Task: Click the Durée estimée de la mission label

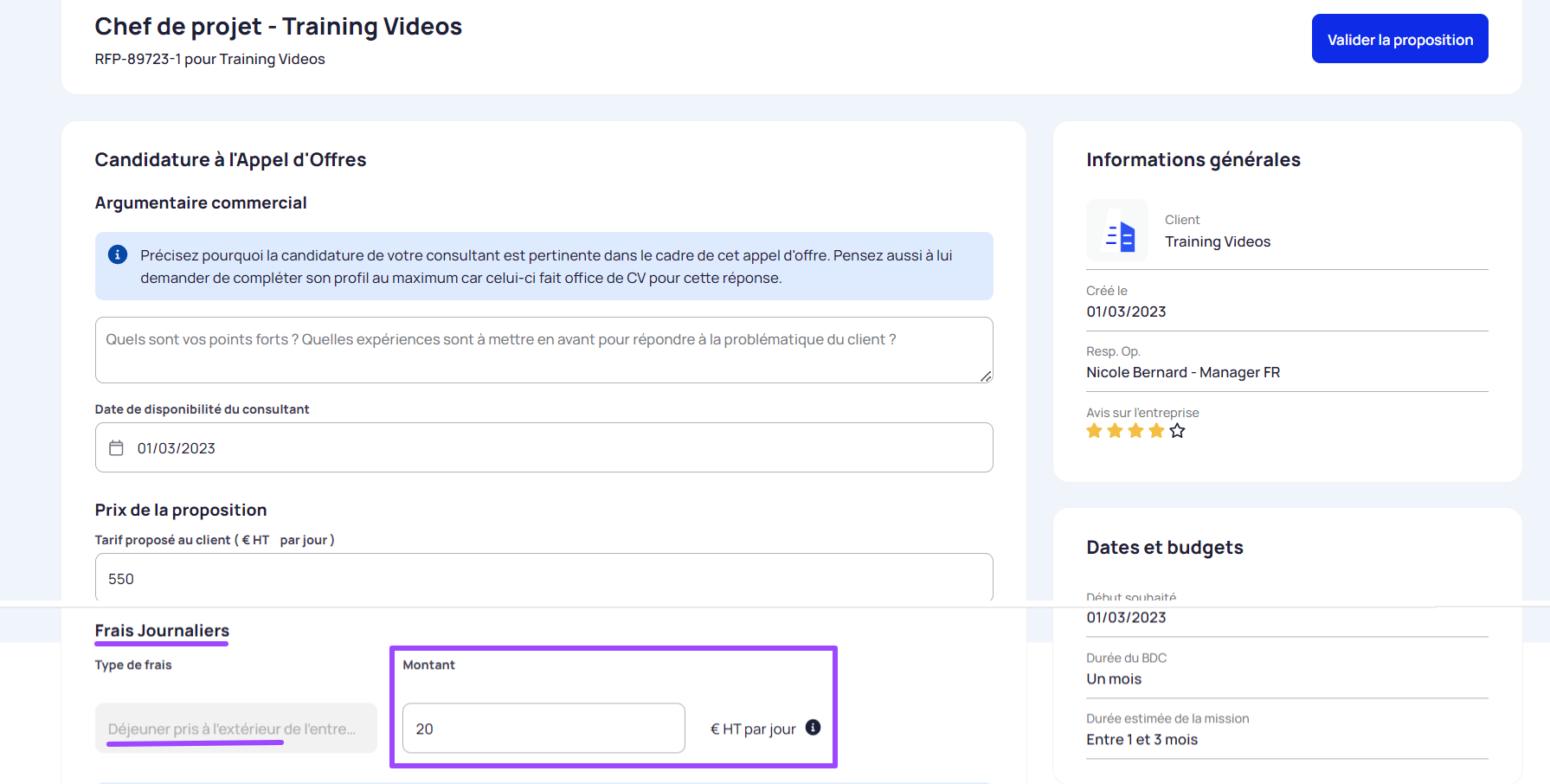Action: (x=1167, y=718)
